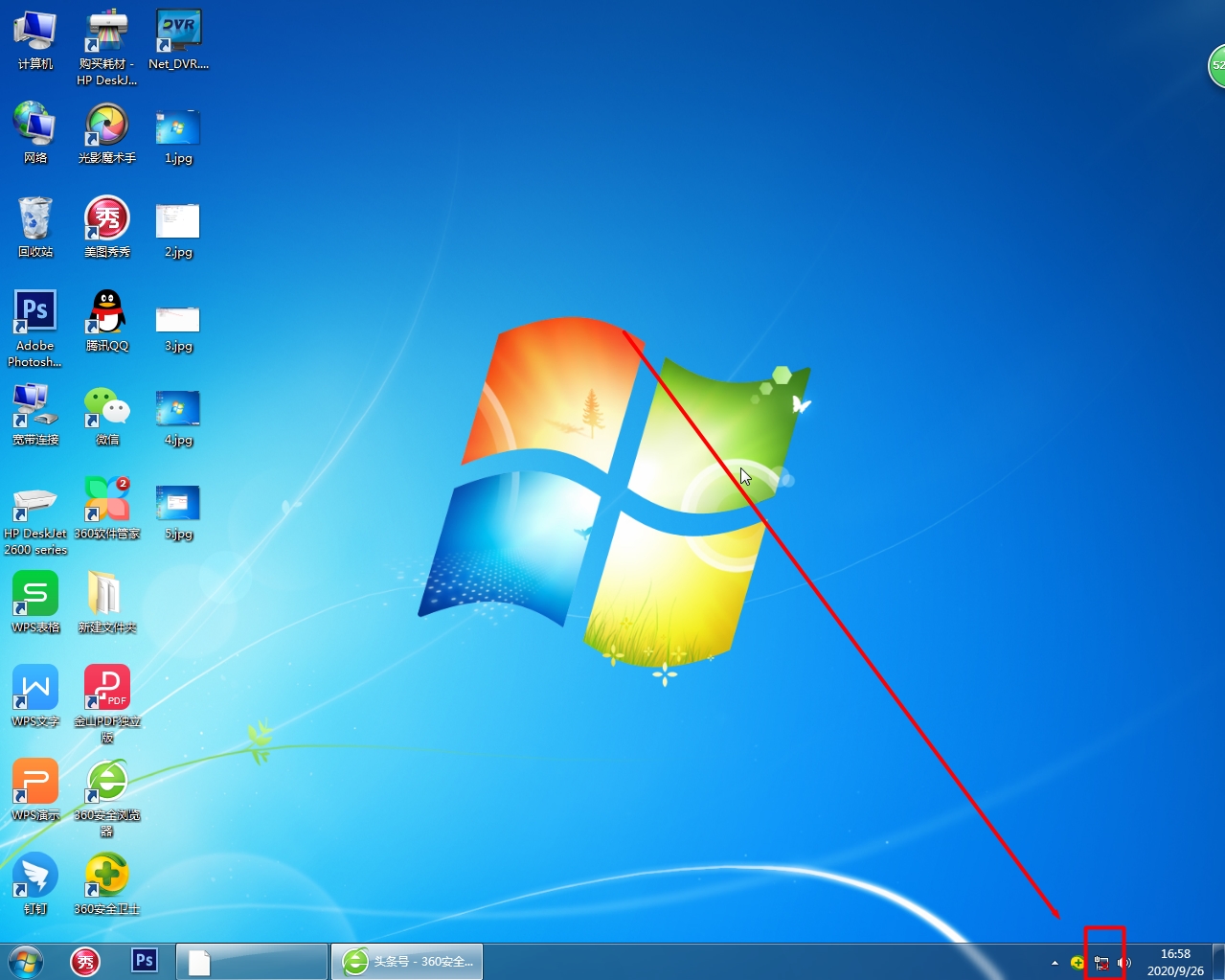
Task: Select the Adobe Photoshop desktop shortcut
Action: [x=35, y=329]
